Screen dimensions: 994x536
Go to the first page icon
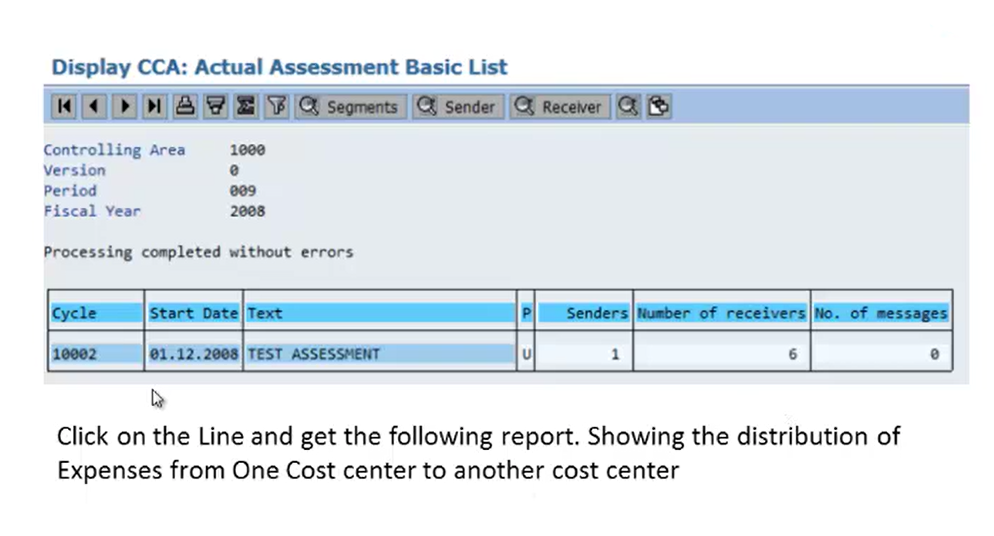point(64,106)
